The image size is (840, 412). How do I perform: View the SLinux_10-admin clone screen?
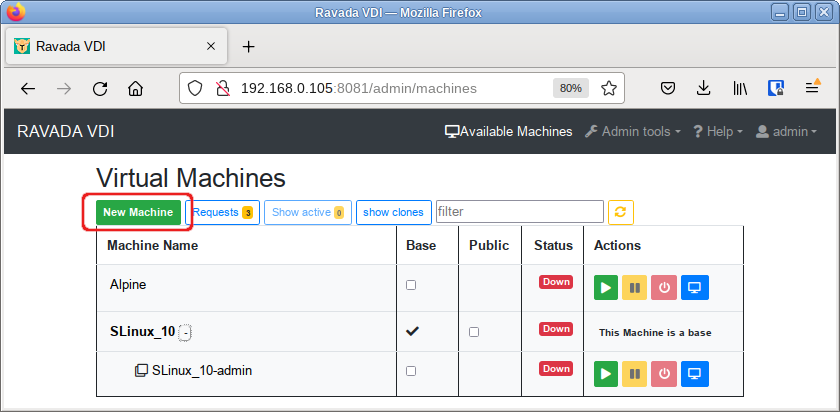coord(694,374)
